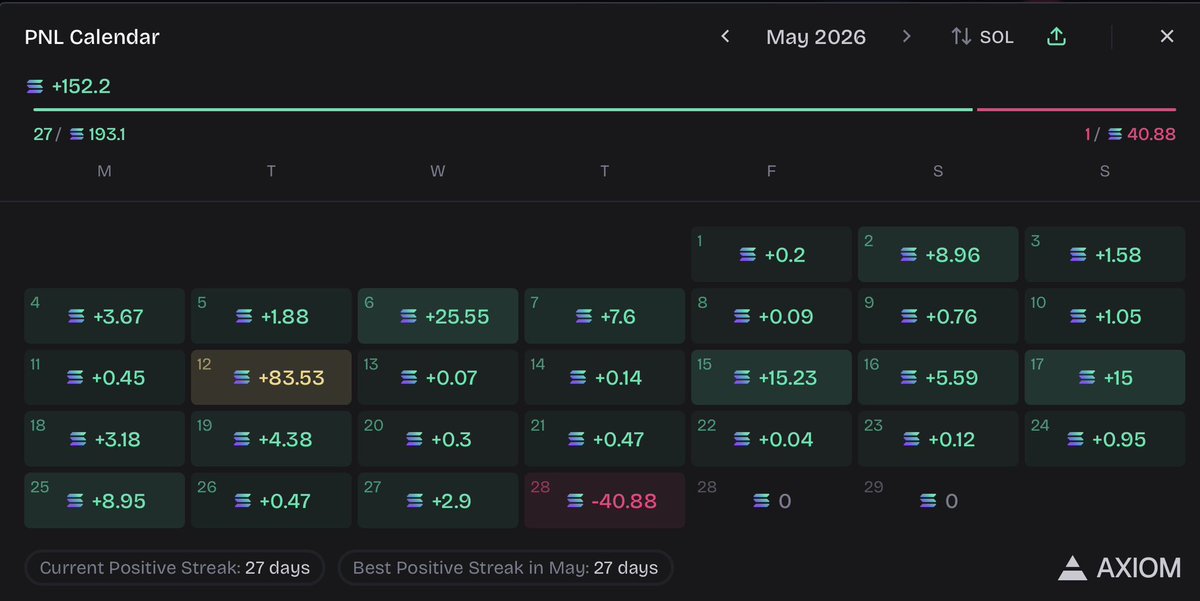Go to previous month with left chevron
This screenshot has width=1200, height=601.
[x=725, y=37]
